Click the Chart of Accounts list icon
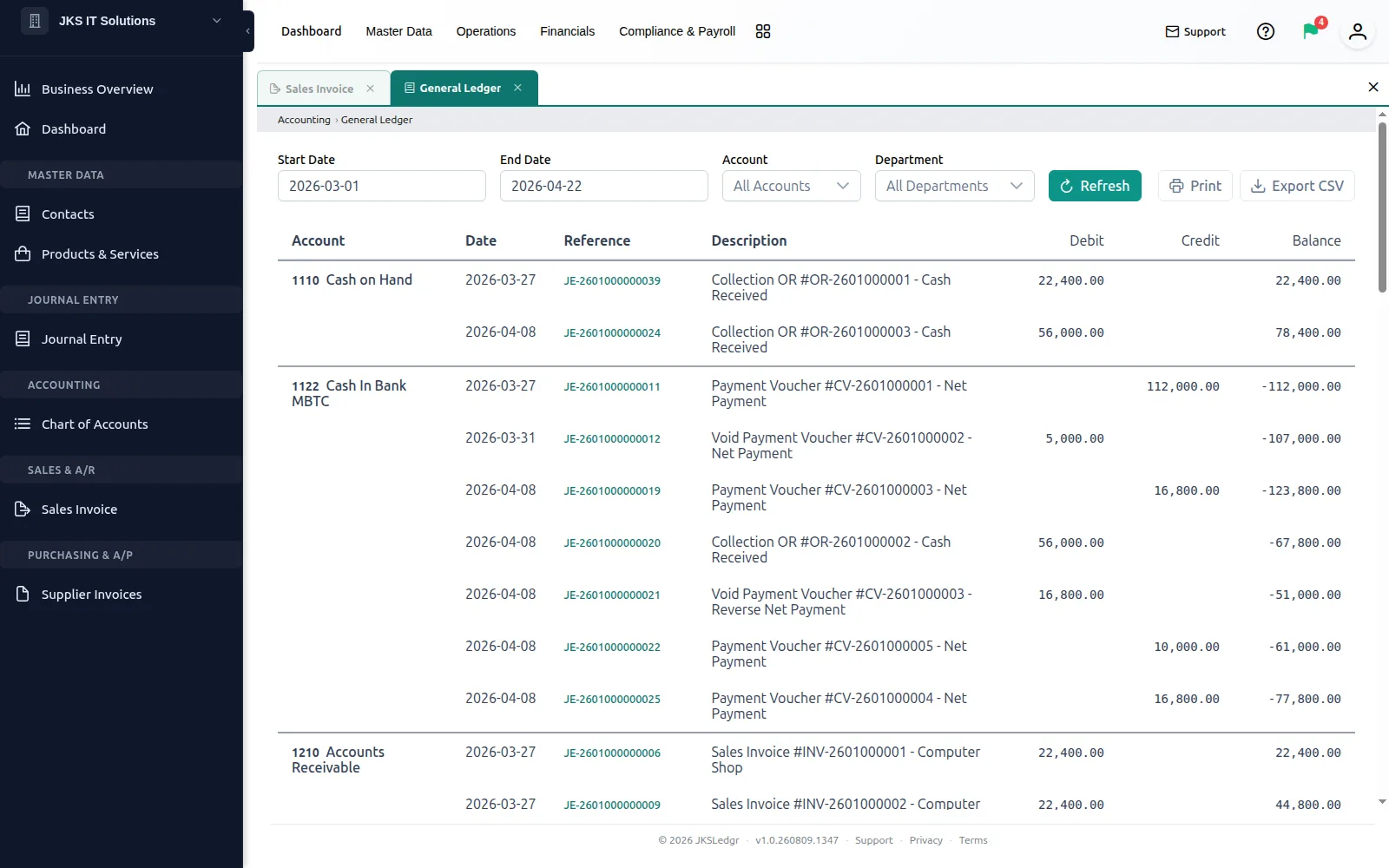The width and height of the screenshot is (1389, 868). click(x=23, y=424)
